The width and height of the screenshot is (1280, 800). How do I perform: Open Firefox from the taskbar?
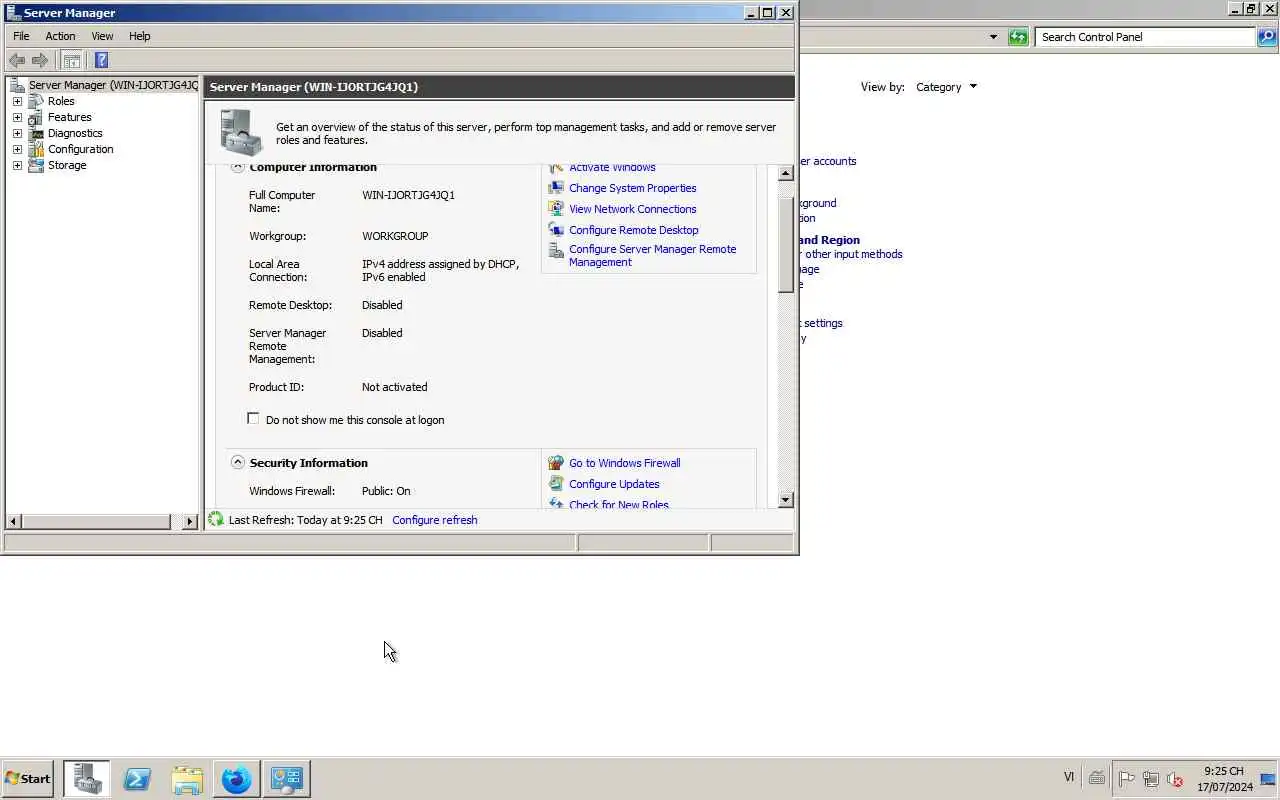click(237, 778)
